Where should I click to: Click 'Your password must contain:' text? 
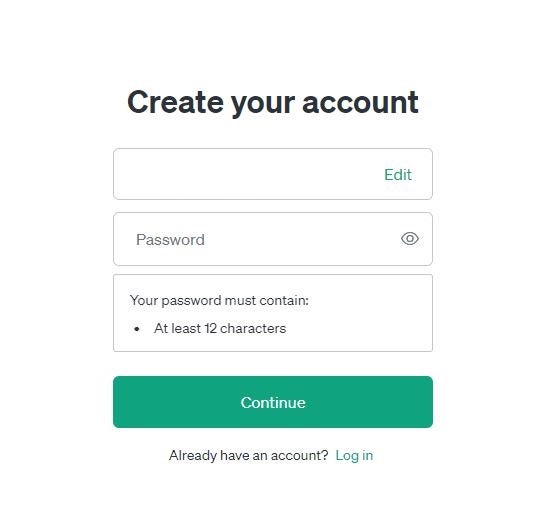point(219,301)
